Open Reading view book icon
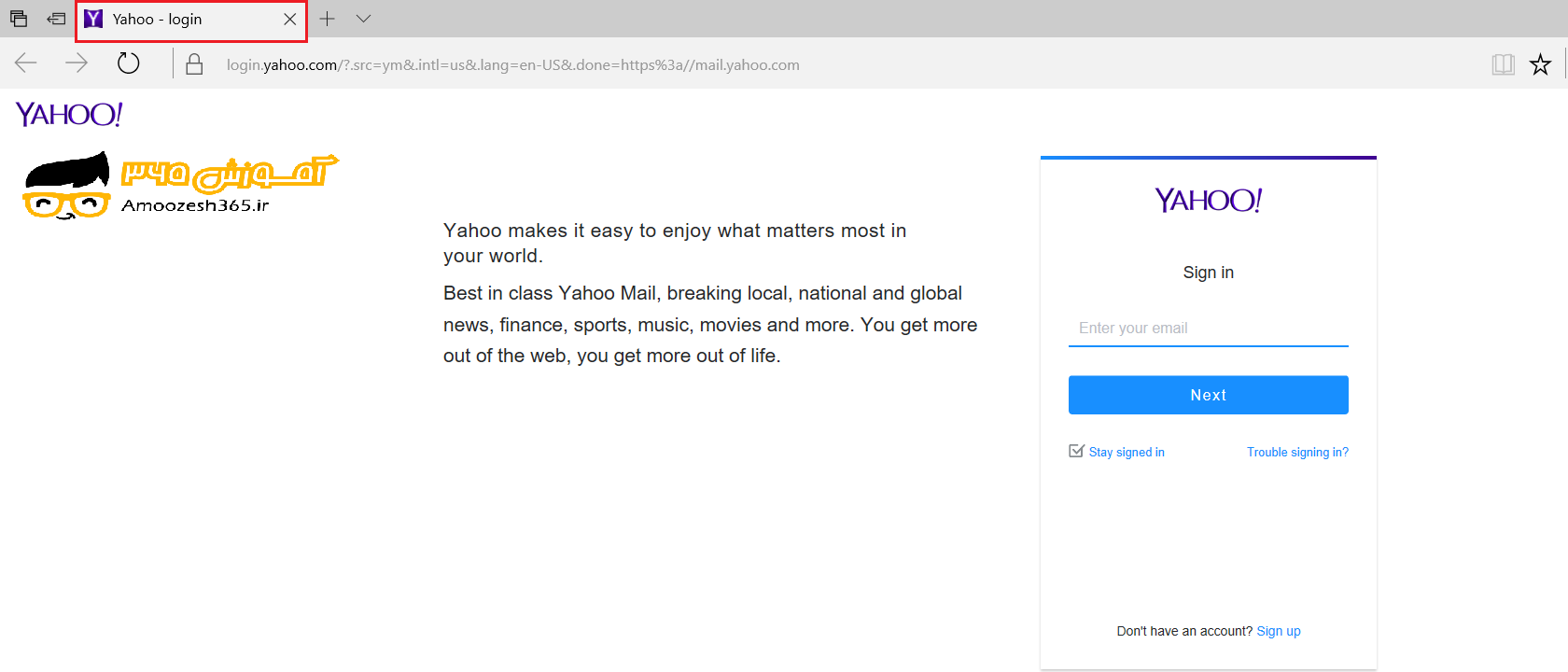Screen dimensions: 1568x672 [x=1503, y=64]
